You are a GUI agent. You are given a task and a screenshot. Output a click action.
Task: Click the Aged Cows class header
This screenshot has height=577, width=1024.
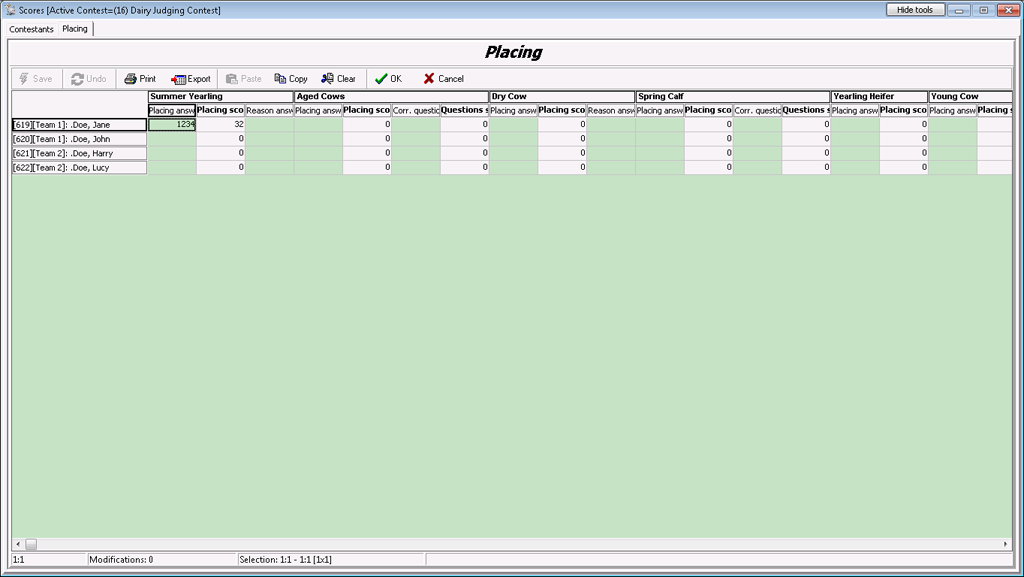pos(390,96)
